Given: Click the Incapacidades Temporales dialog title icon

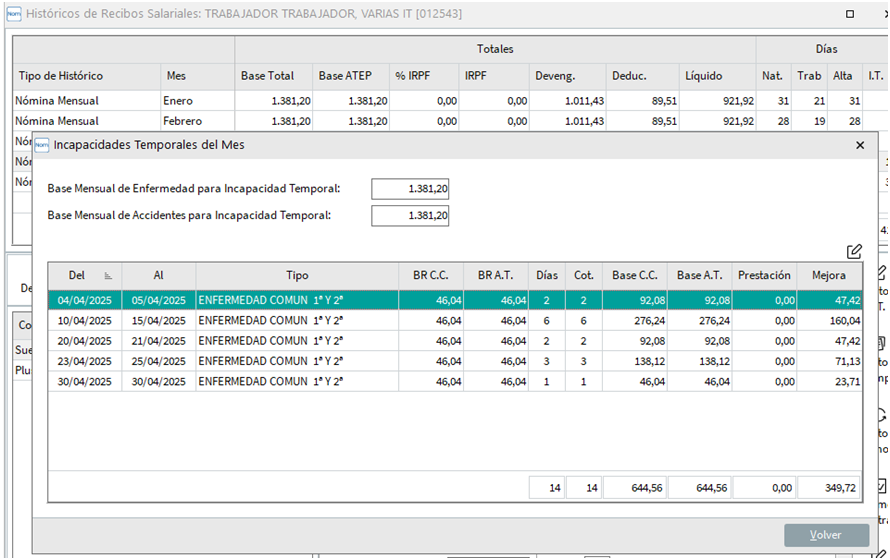Looking at the screenshot, I should (x=42, y=144).
